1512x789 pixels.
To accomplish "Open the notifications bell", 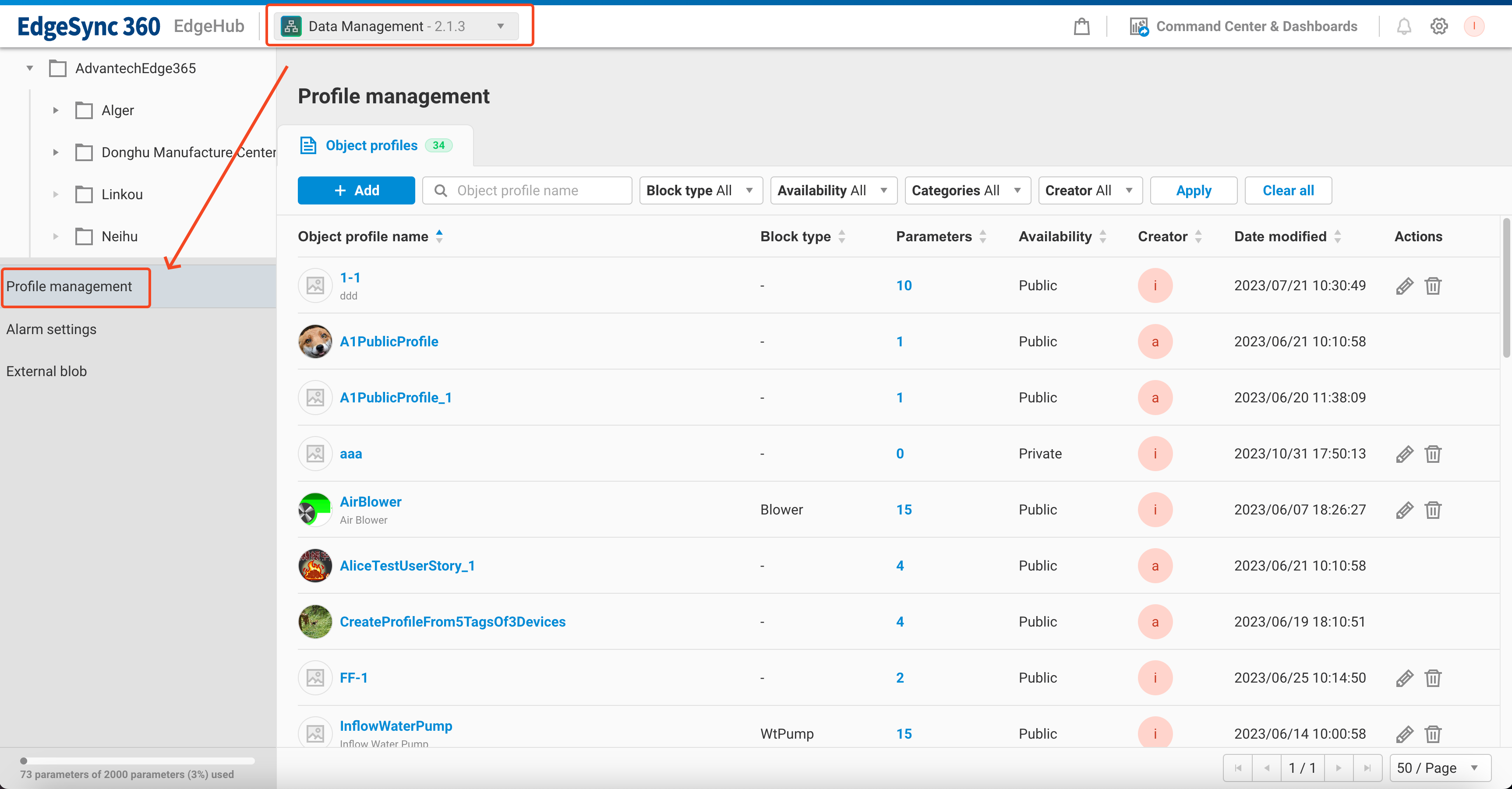I will tap(1403, 26).
